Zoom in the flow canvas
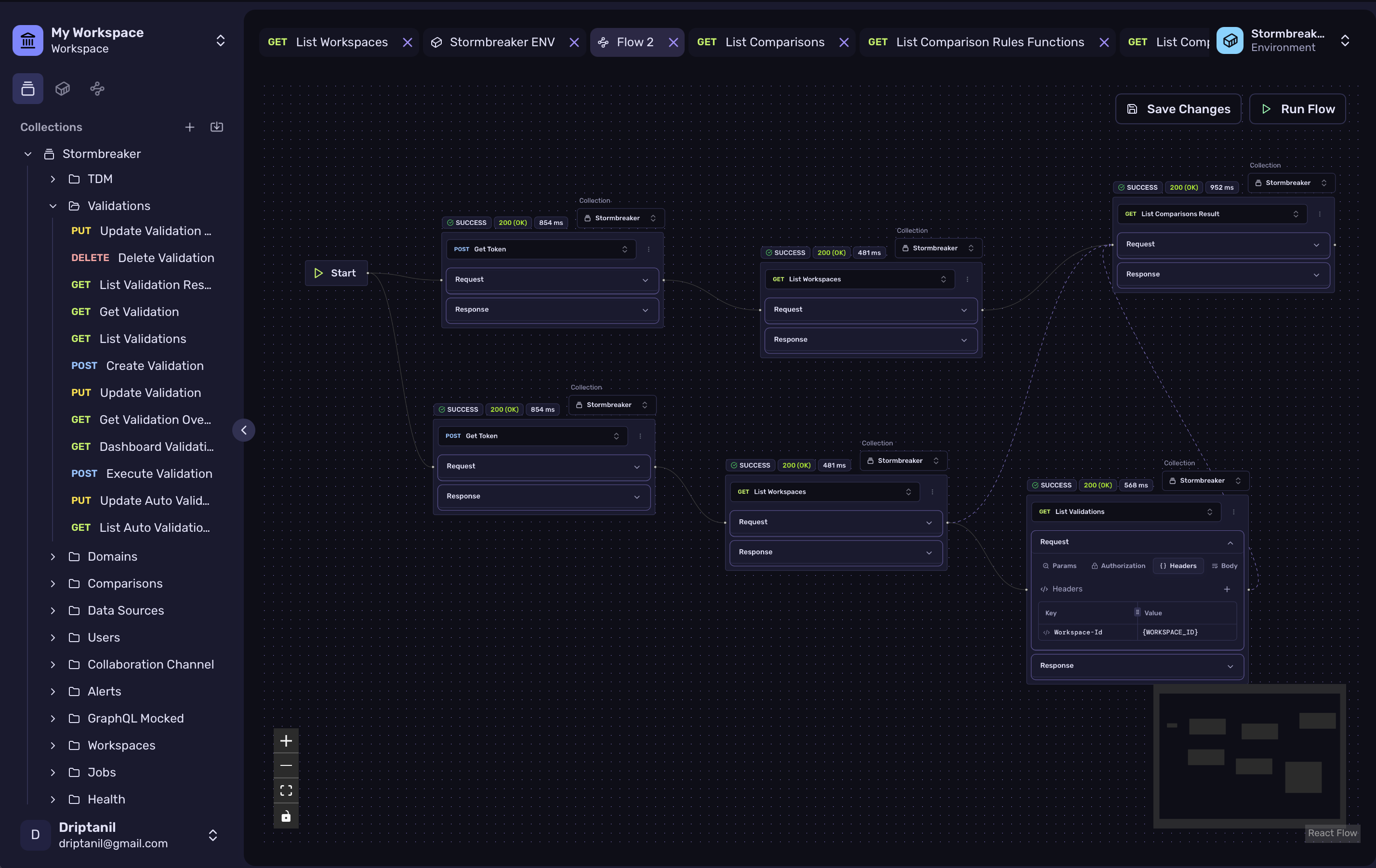The width and height of the screenshot is (1376, 868). pos(286,741)
